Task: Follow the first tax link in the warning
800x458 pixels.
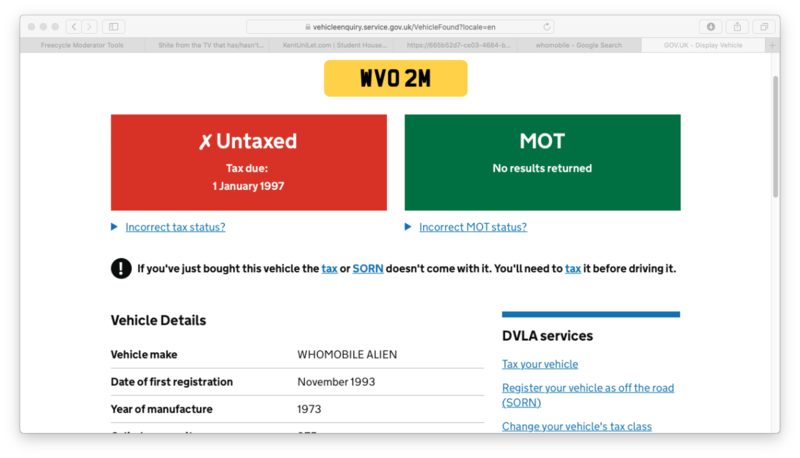Action: (329, 269)
